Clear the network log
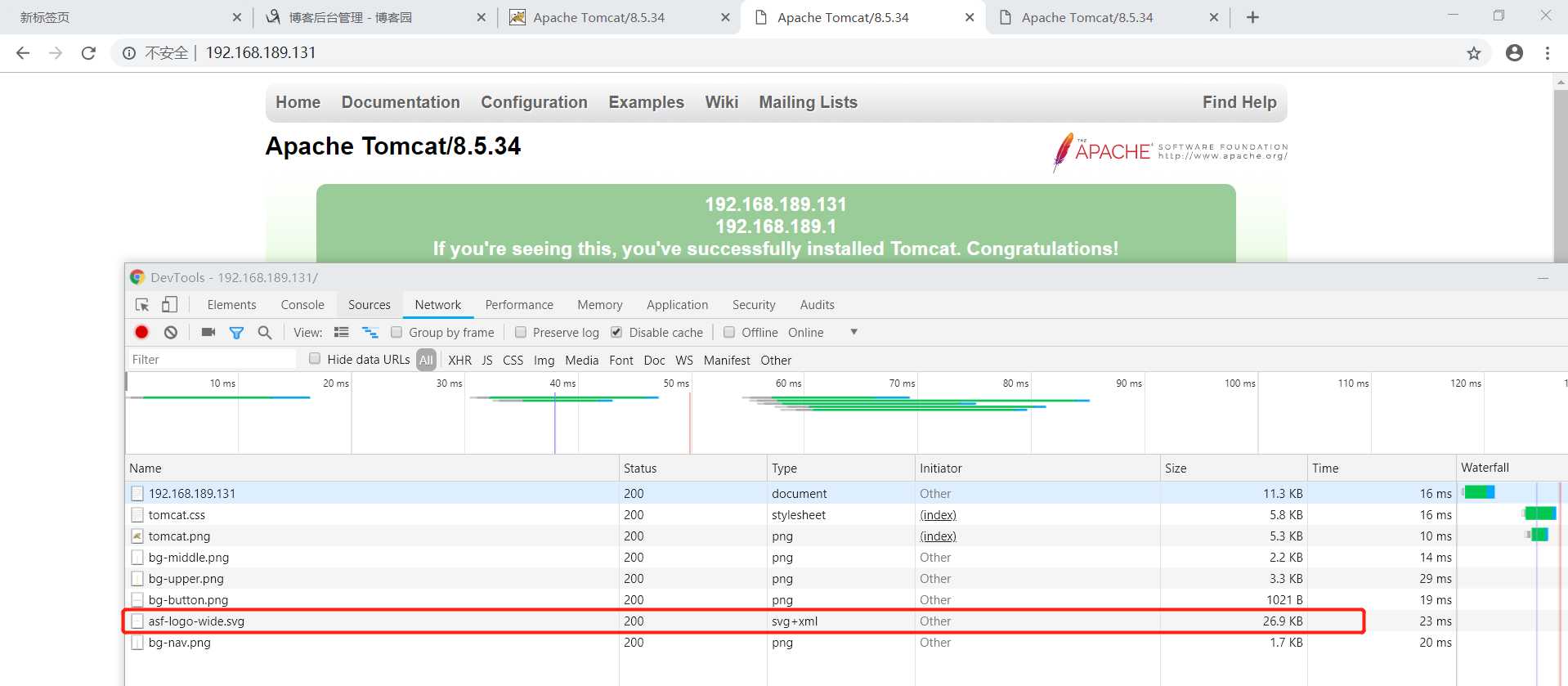The width and height of the screenshot is (1568, 686). coord(170,332)
